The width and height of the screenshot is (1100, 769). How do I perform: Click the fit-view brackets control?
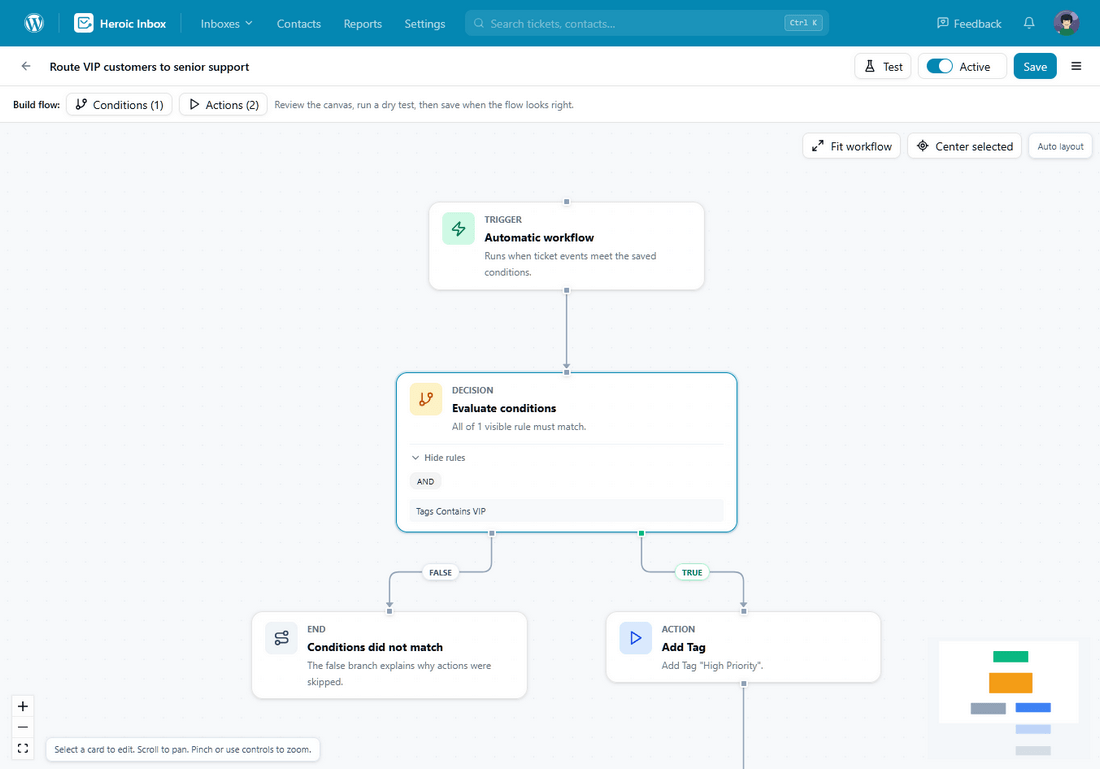[23, 748]
